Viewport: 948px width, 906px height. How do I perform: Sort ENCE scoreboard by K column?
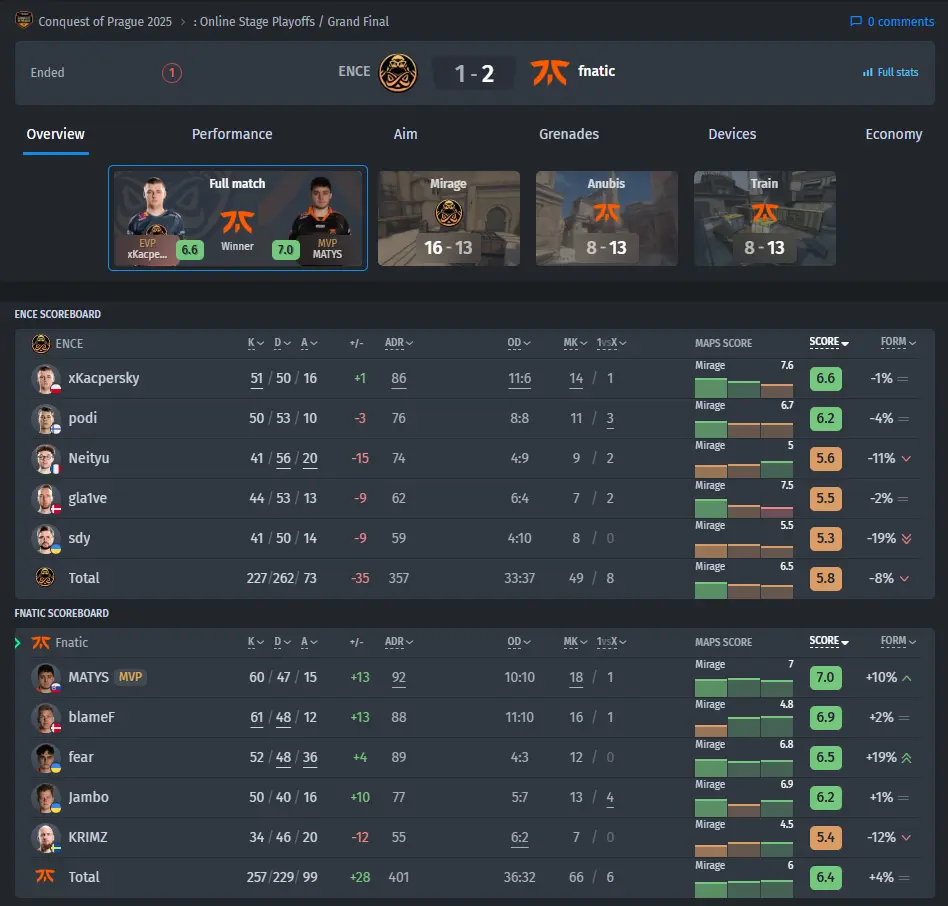pyautogui.click(x=256, y=343)
